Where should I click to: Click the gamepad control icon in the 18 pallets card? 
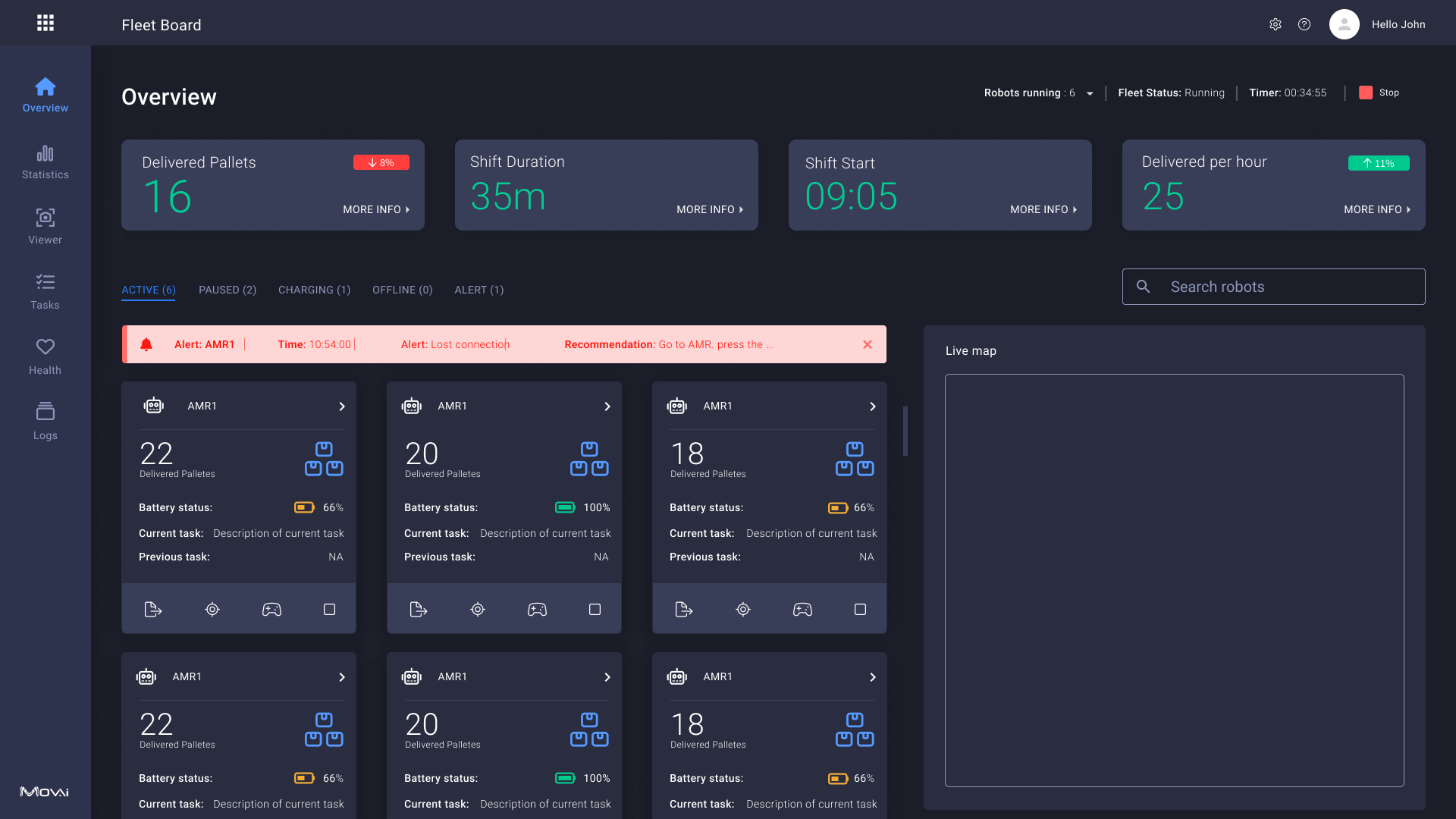(802, 609)
